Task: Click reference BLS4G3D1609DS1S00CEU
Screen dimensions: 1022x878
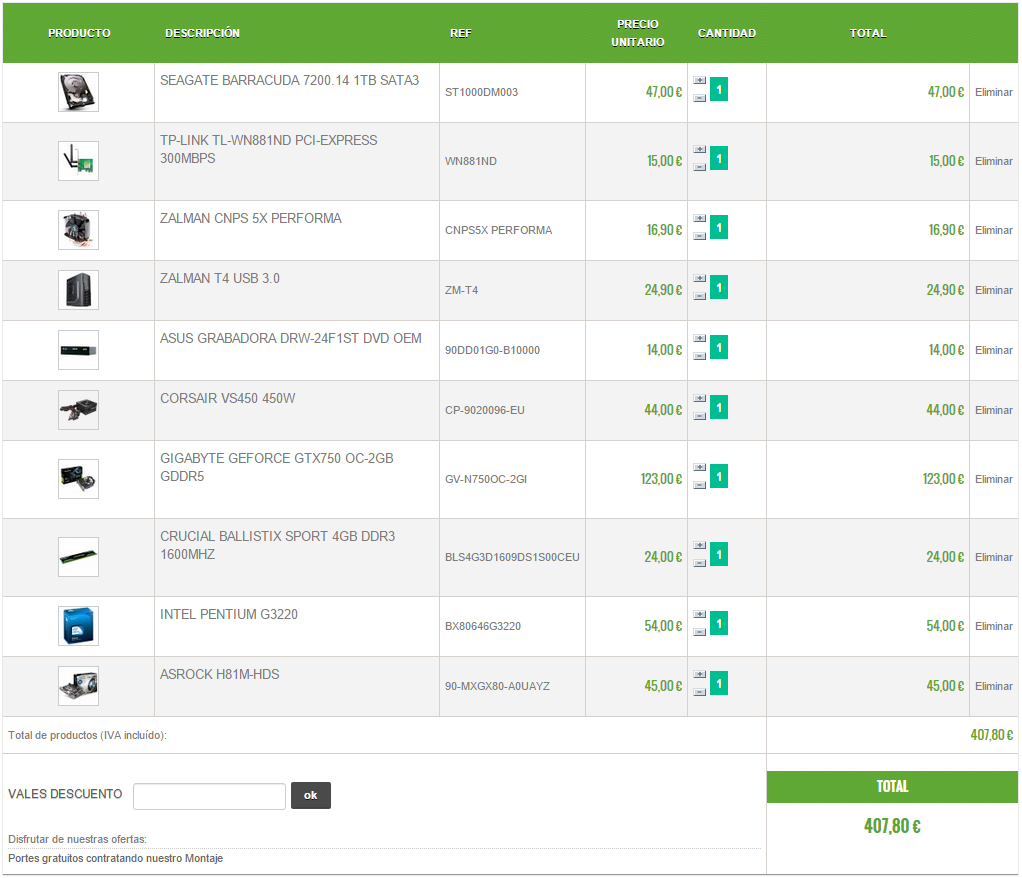Action: (x=512, y=558)
